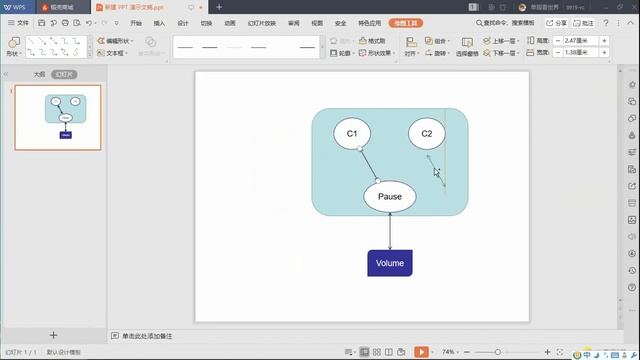Screen dimensions: 640x360
Task: Click the zoom slider handle
Action: point(498,352)
